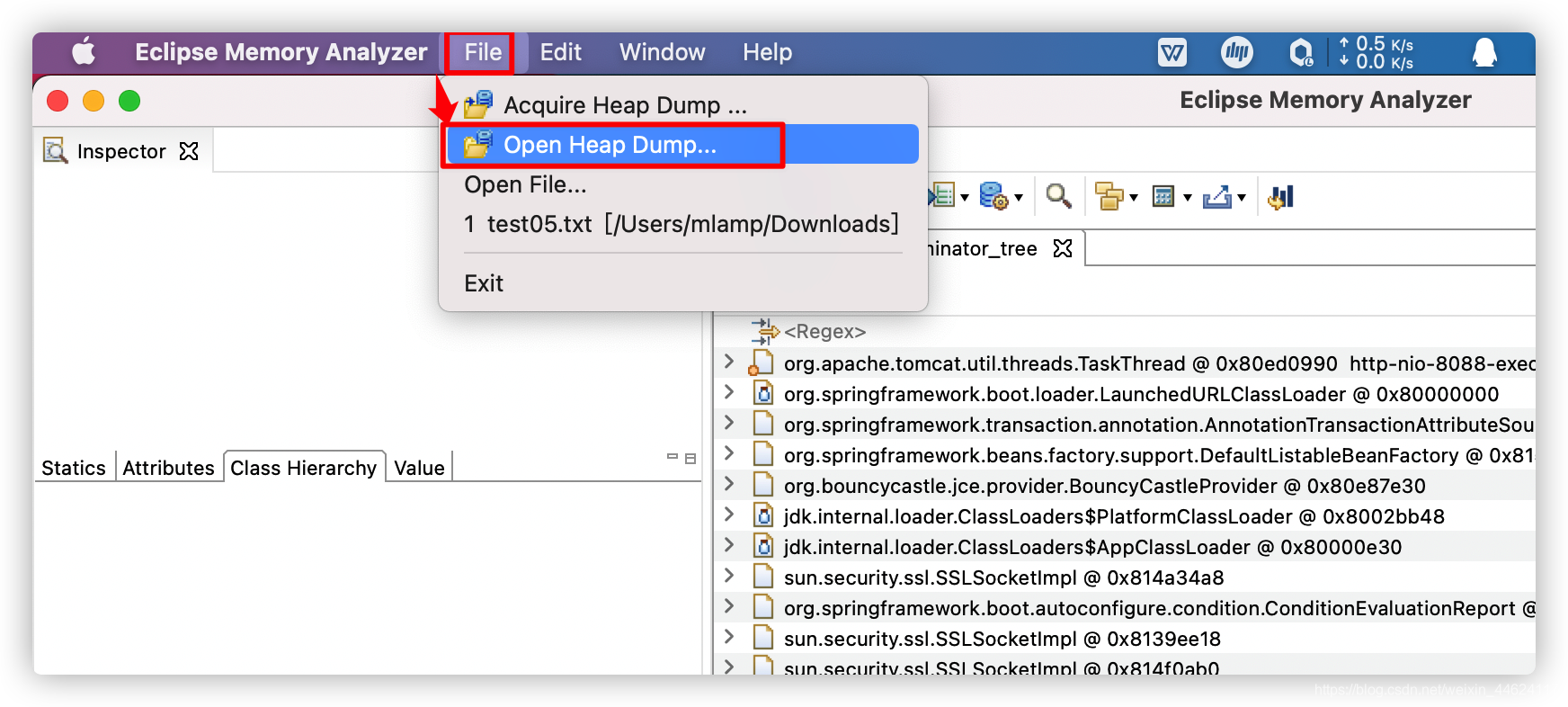Image resolution: width=1568 pixels, height=707 pixels.
Task: Open the Window menu
Action: point(662,52)
